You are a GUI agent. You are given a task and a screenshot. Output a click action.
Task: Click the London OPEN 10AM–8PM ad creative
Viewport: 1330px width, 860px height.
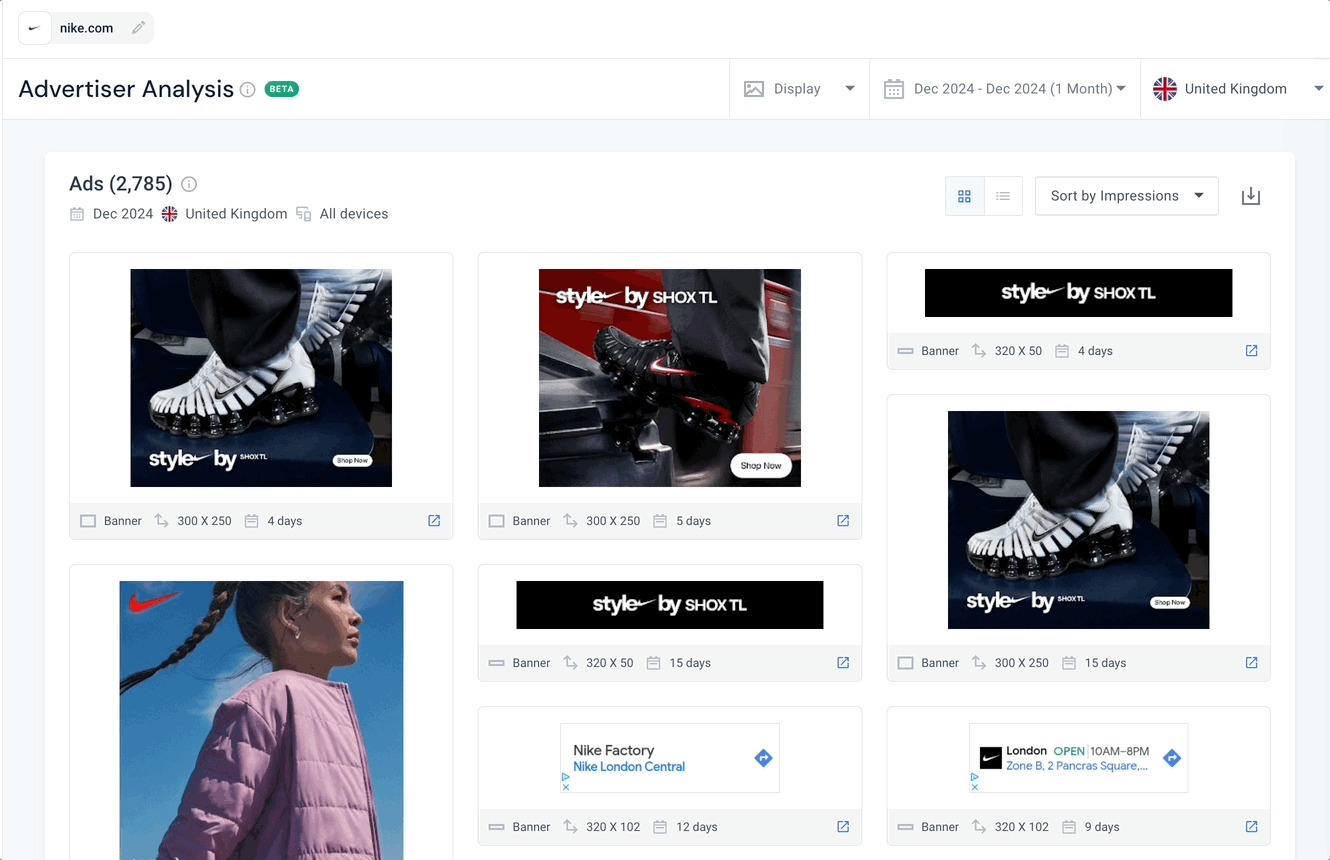[x=1078, y=758]
